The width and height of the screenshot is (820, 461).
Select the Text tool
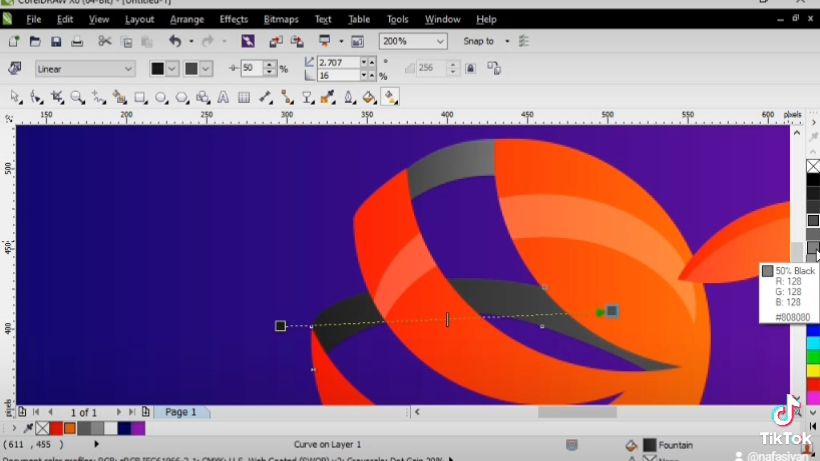tap(223, 97)
